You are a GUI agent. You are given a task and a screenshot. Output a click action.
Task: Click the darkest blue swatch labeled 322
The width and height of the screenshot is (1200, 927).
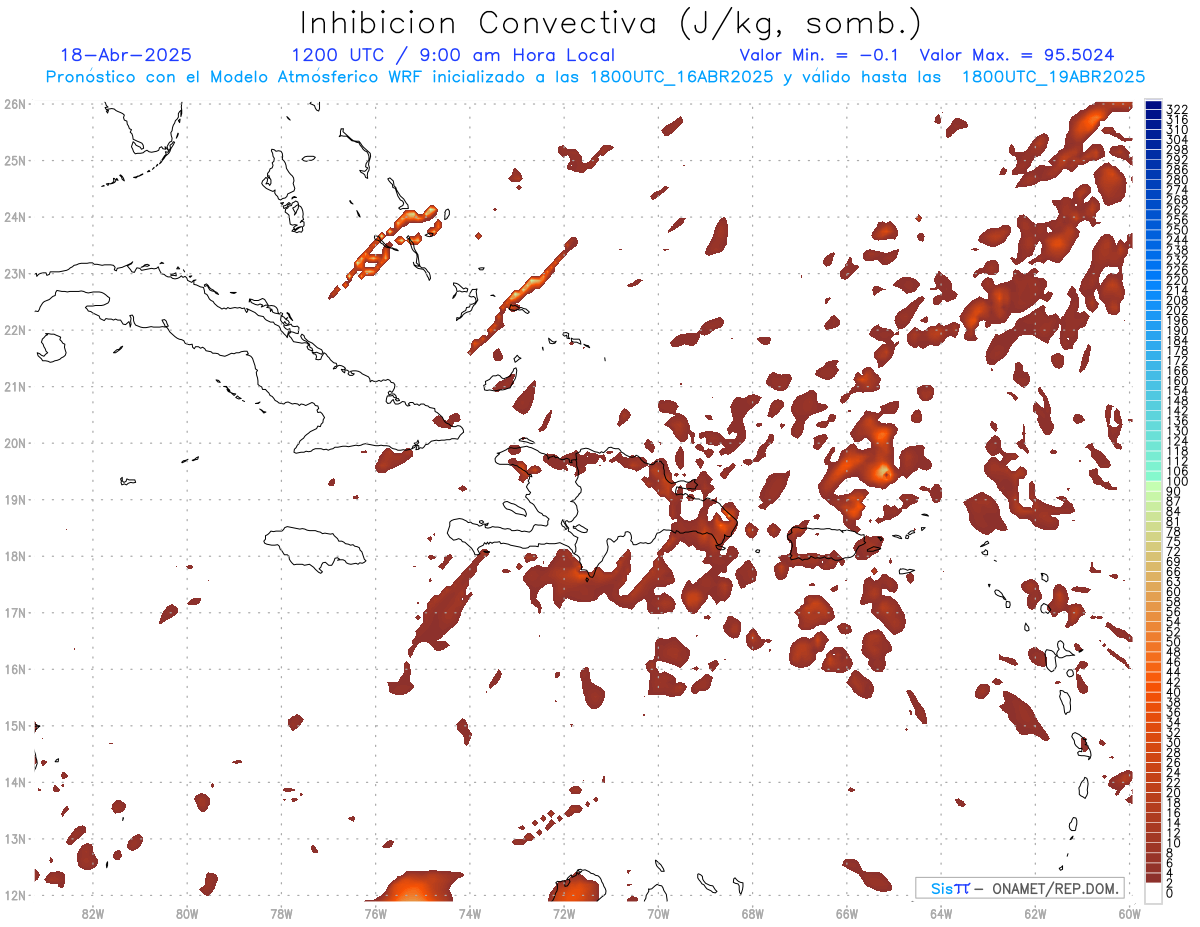click(x=1153, y=106)
